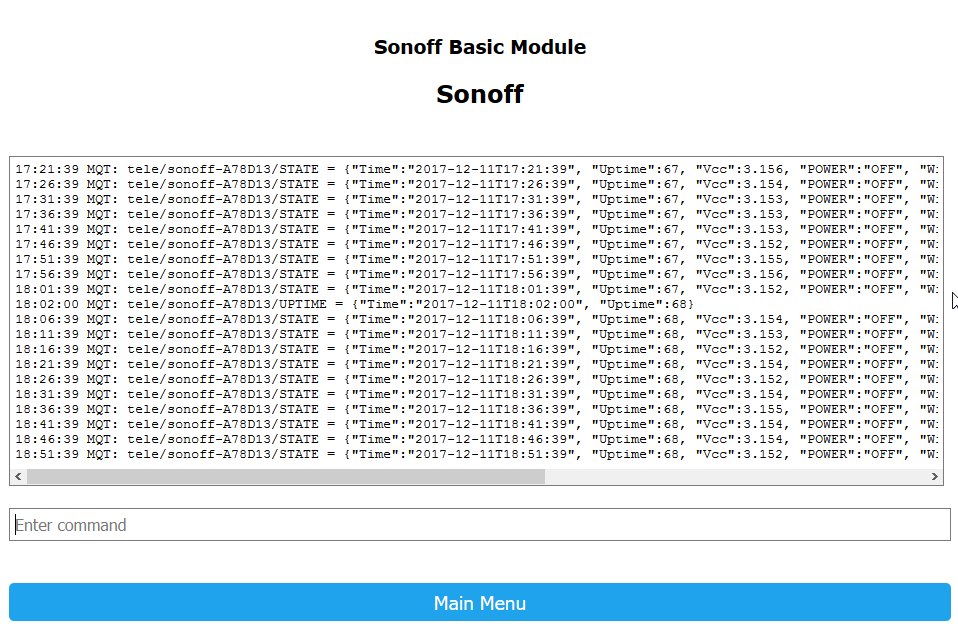Click the 18:31:39 log line
The height and width of the screenshot is (632, 958).
(477, 394)
